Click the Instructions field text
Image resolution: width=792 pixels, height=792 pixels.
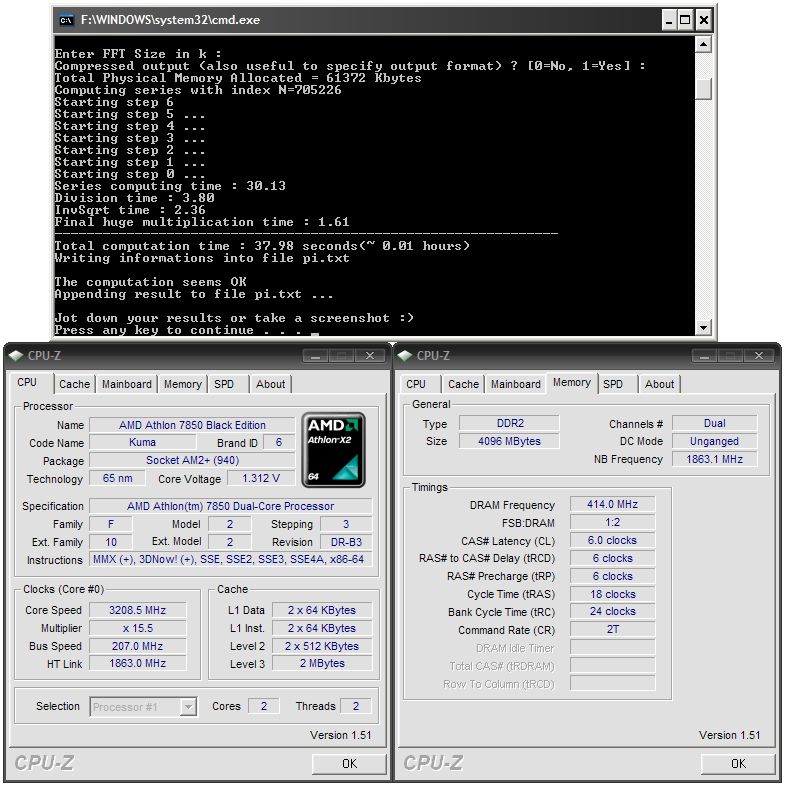(x=230, y=560)
